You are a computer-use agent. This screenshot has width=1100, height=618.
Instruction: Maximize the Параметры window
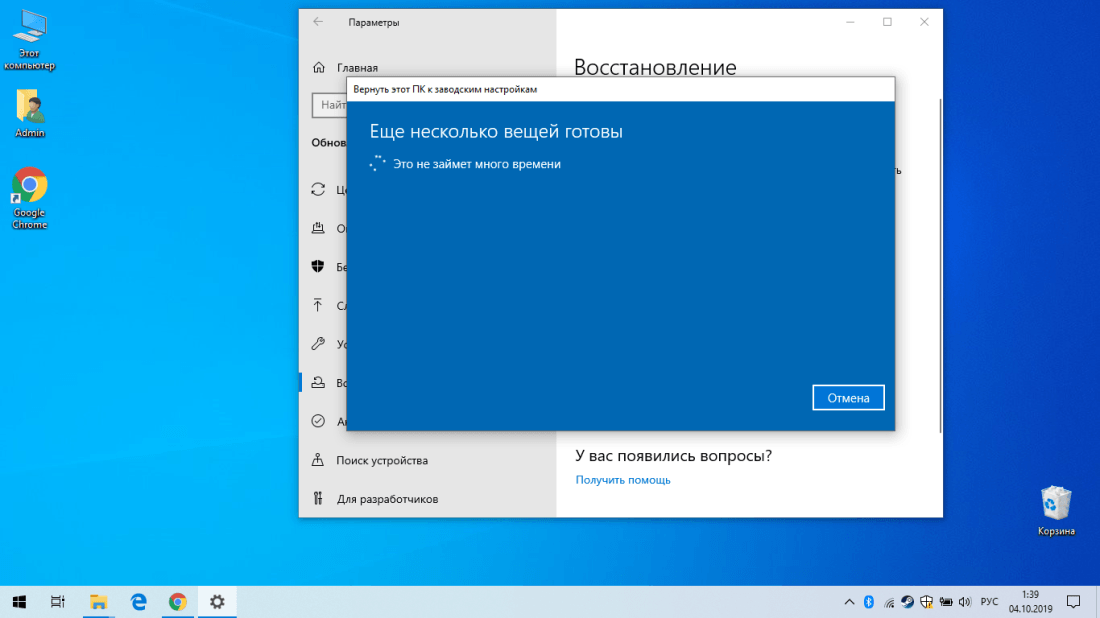coord(887,22)
